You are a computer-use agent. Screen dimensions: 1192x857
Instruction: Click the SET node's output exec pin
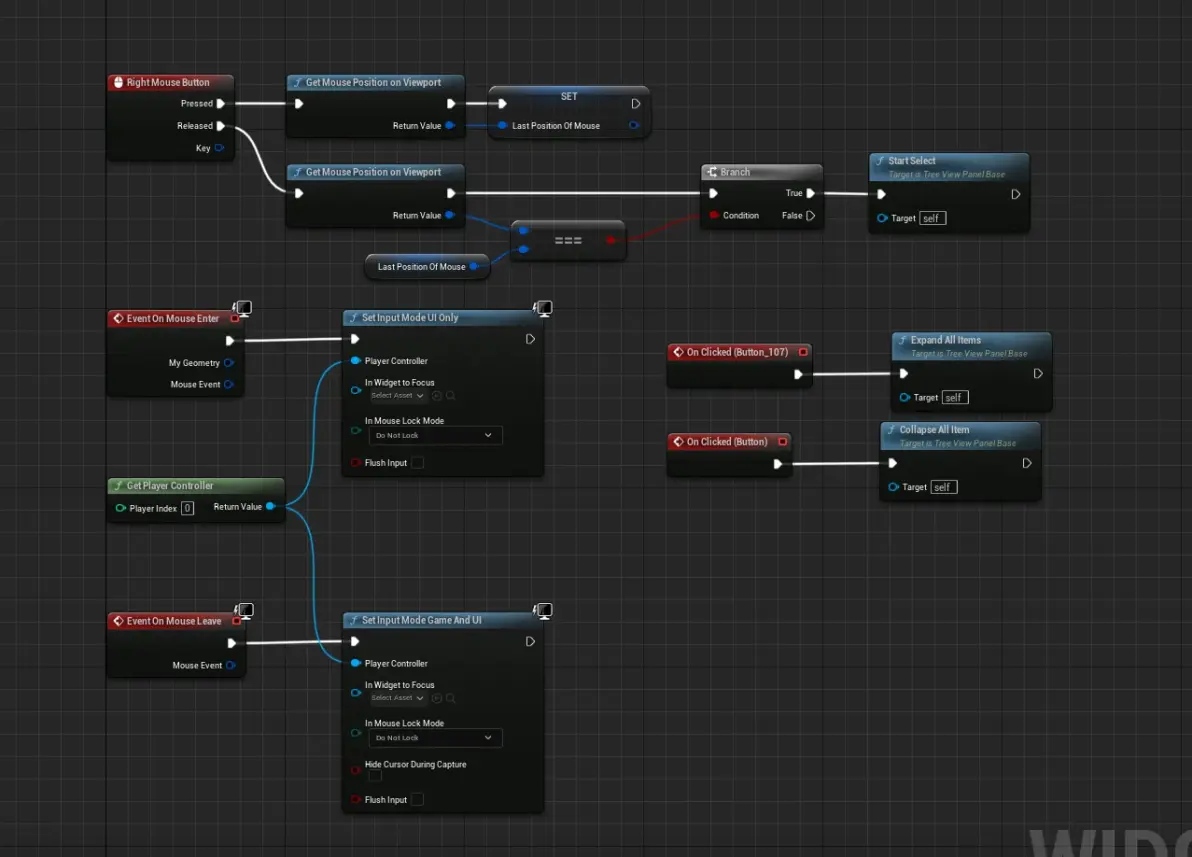coord(636,103)
